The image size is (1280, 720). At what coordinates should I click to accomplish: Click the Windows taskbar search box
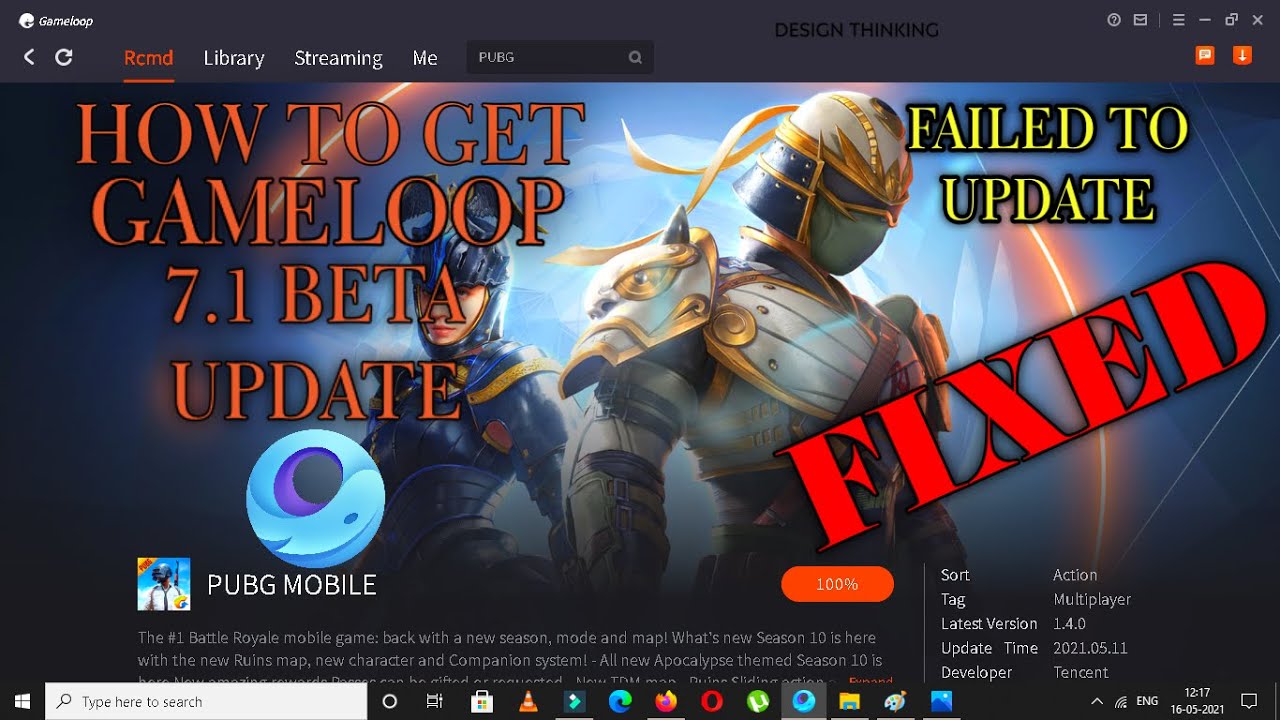coord(206,701)
